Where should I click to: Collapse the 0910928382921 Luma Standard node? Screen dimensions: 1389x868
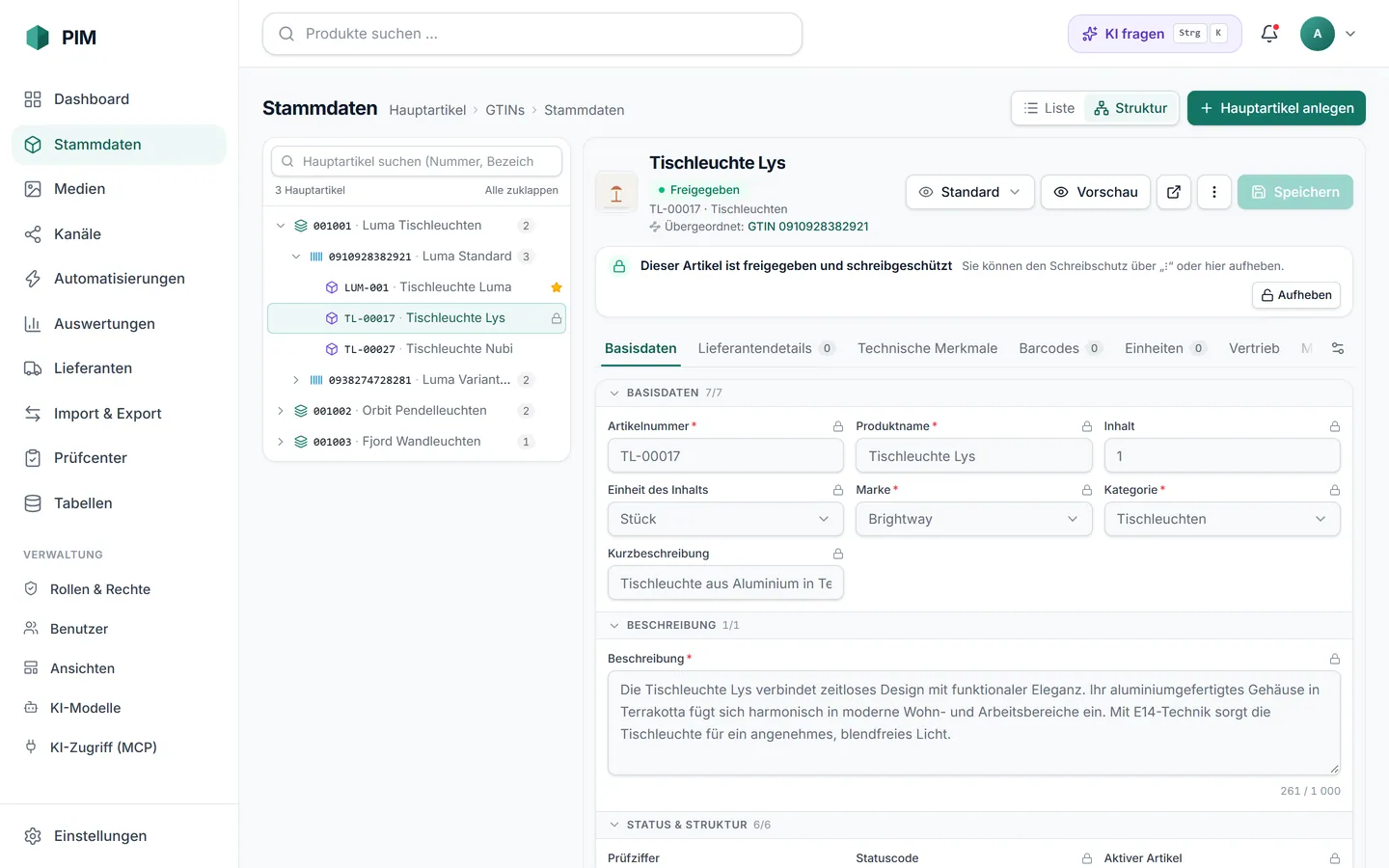tap(296, 257)
